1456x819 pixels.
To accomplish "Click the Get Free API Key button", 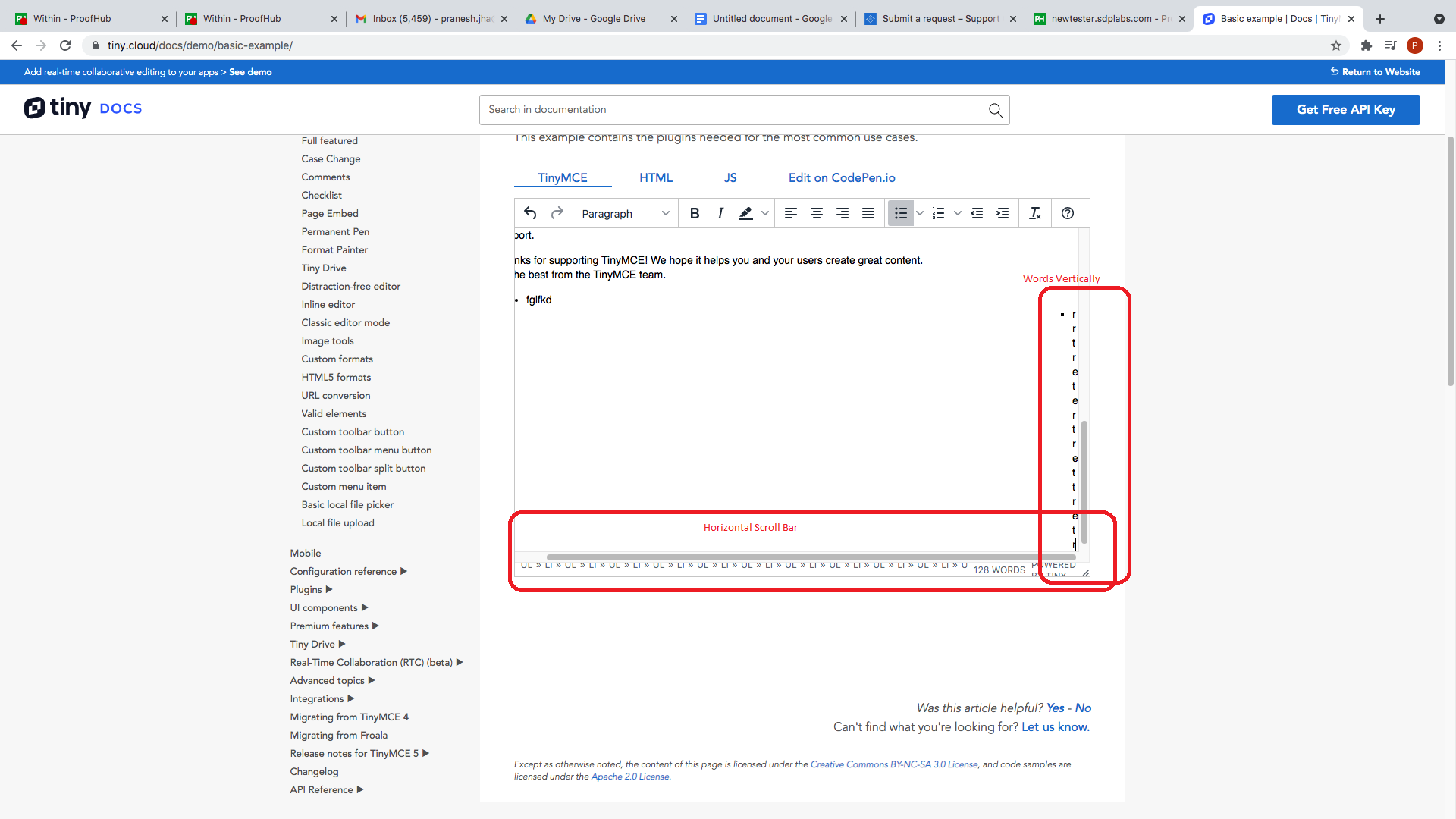I will coord(1345,109).
